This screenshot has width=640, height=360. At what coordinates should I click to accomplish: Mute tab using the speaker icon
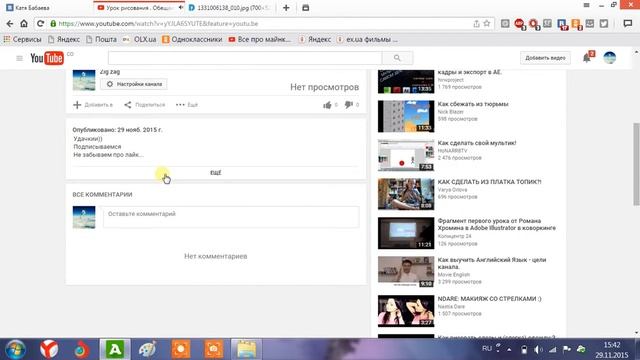pyautogui.click(x=181, y=8)
